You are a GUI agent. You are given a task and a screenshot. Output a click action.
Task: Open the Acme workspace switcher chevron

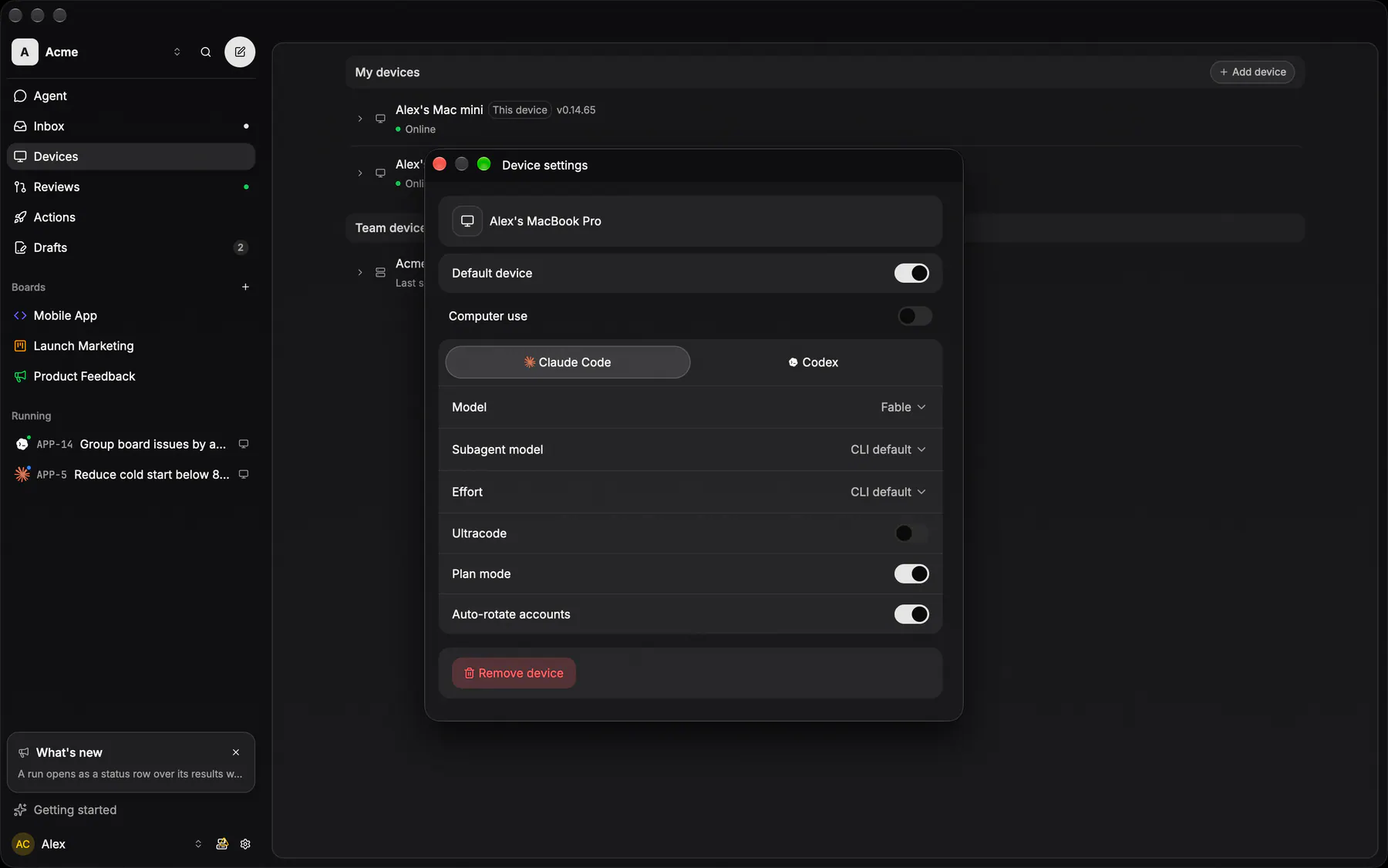177,52
